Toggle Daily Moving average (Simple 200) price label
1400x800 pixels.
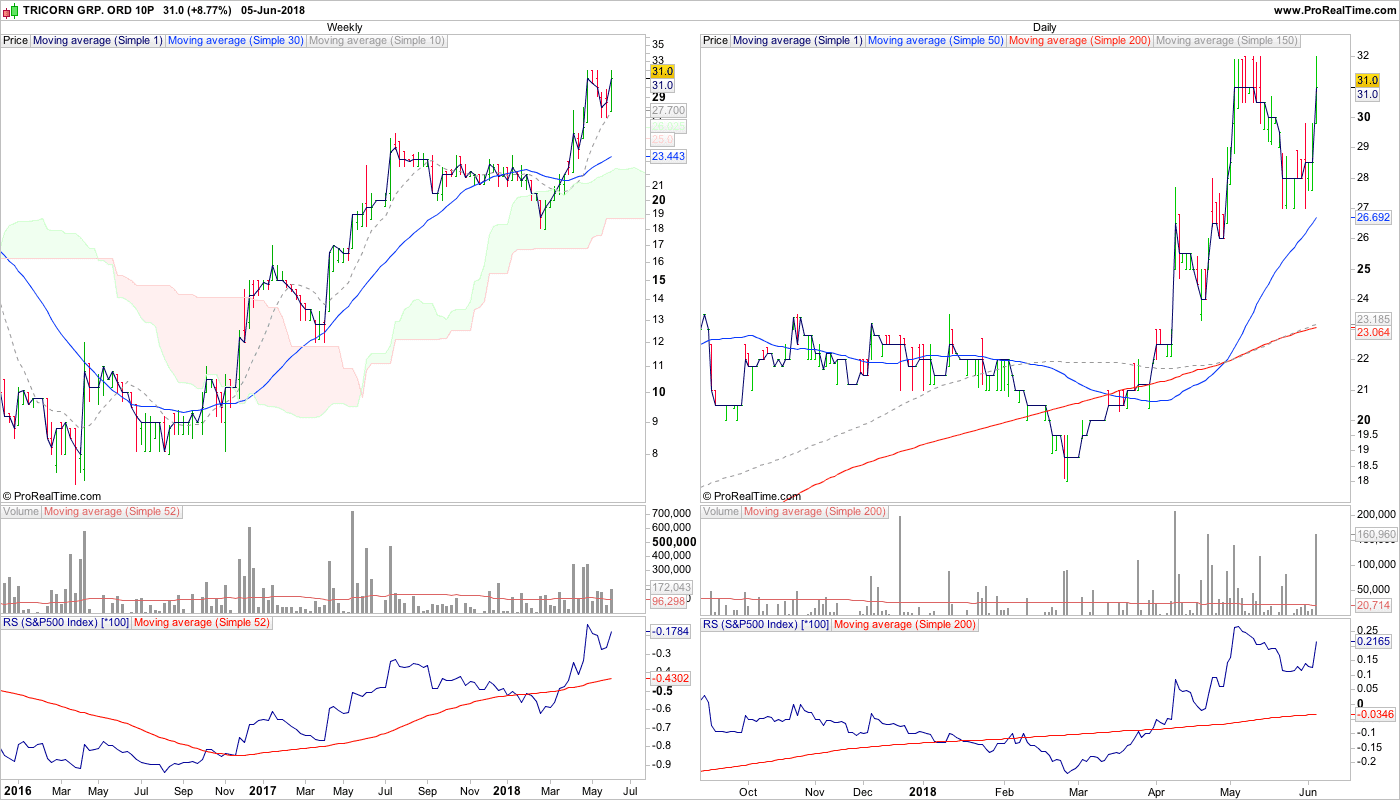(1079, 41)
